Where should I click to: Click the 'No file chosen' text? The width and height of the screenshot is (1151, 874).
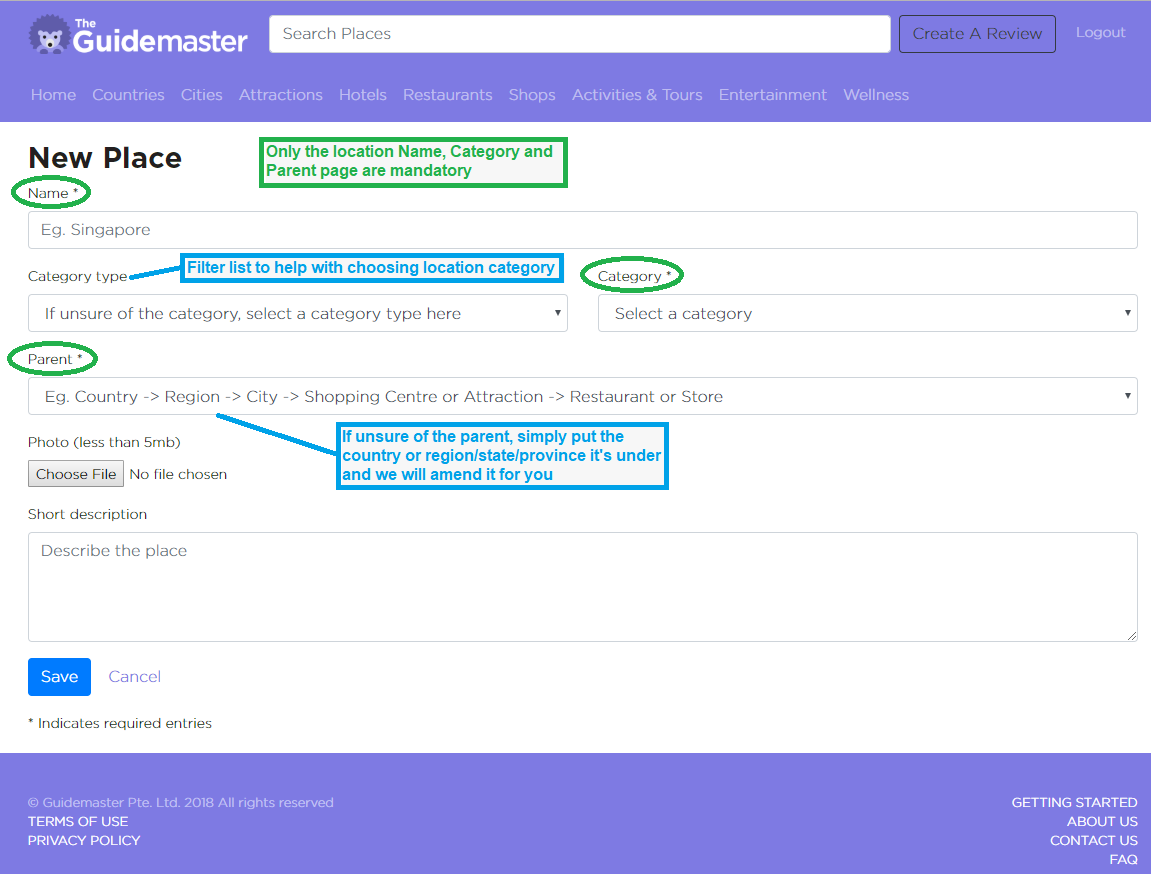[x=178, y=474]
